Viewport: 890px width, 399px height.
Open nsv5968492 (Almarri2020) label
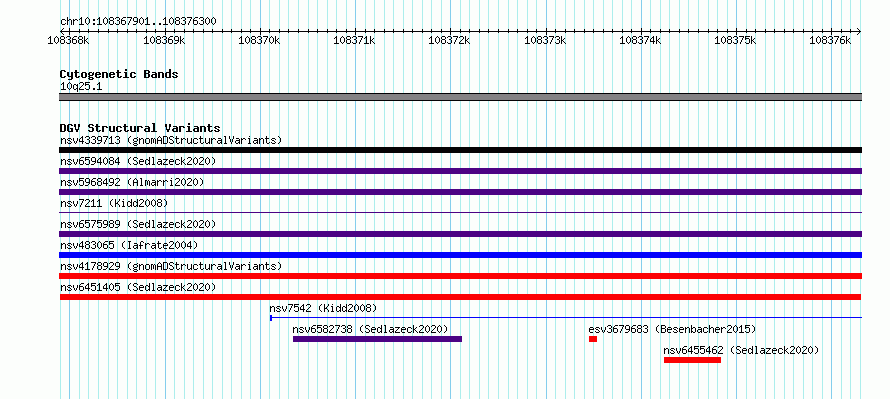[x=132, y=182]
